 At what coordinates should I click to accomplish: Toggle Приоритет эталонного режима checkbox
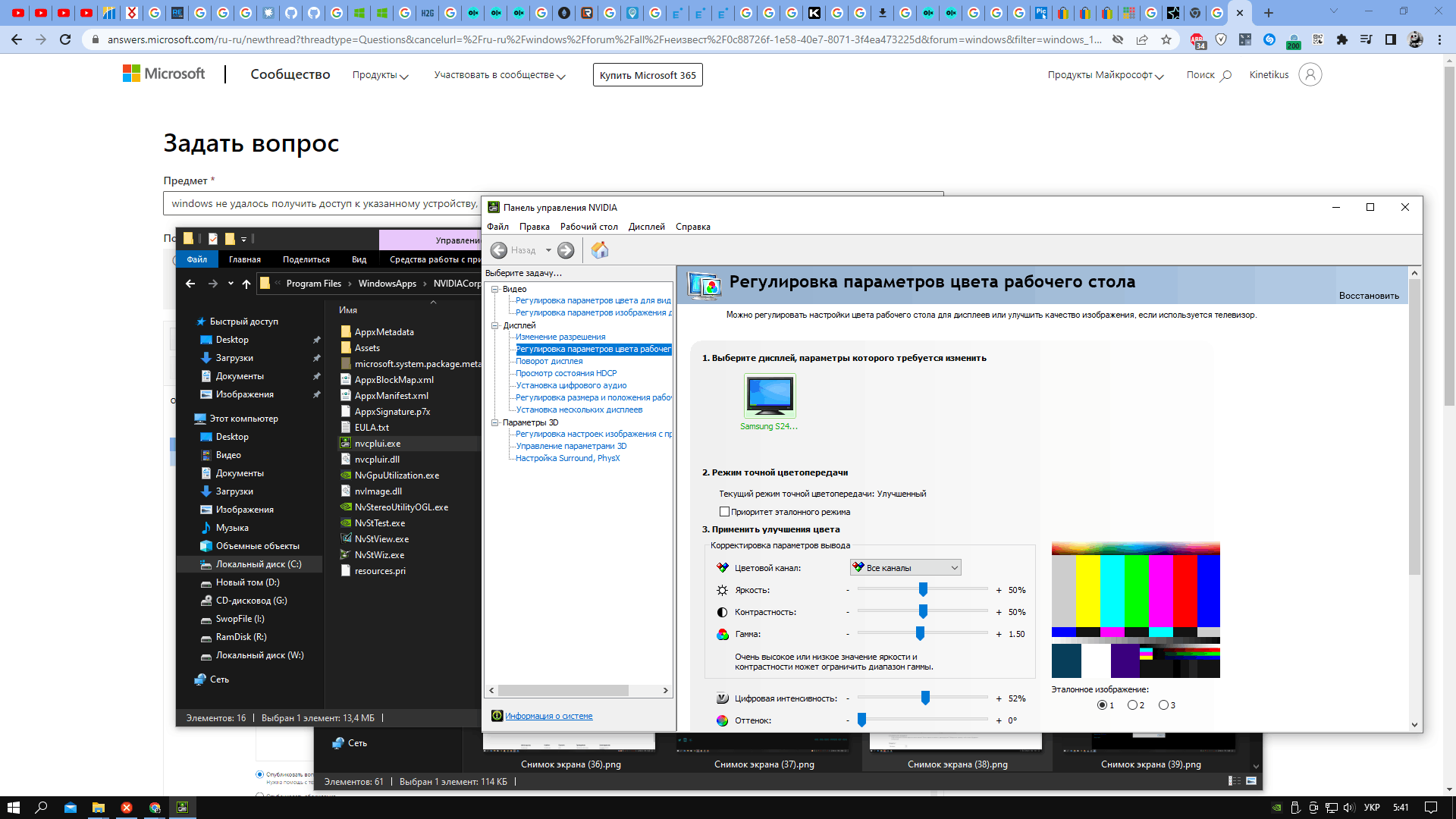(724, 512)
